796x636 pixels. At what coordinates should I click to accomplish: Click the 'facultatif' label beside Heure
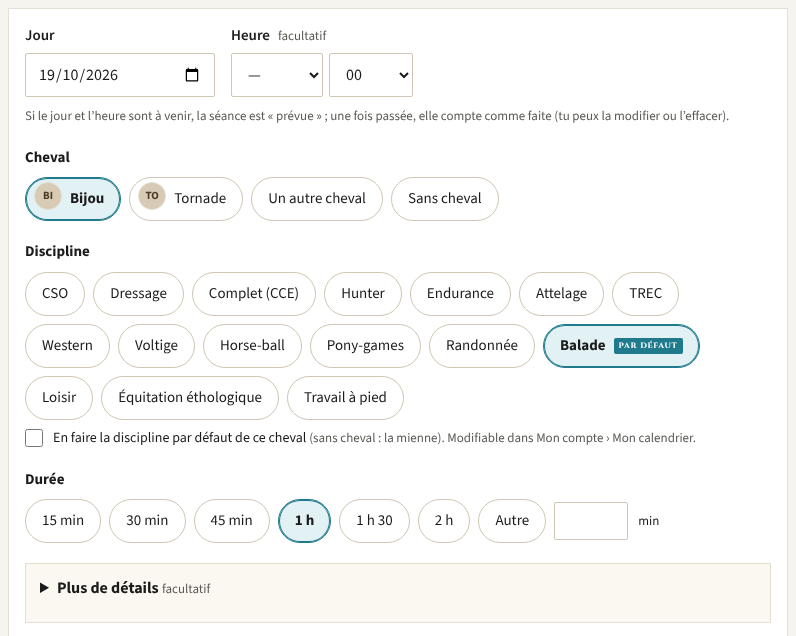point(302,36)
